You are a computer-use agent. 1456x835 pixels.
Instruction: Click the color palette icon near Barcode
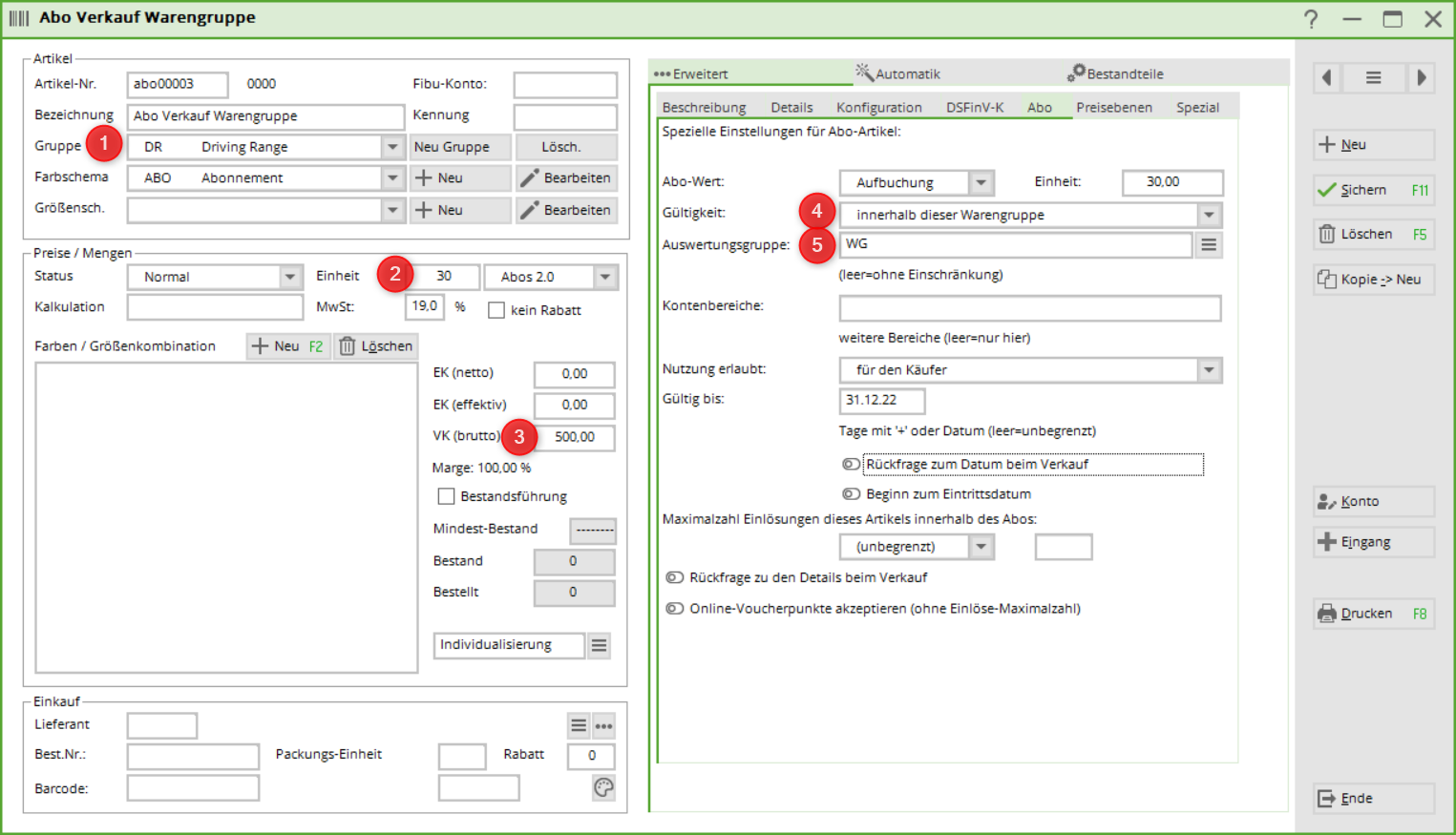pos(603,787)
